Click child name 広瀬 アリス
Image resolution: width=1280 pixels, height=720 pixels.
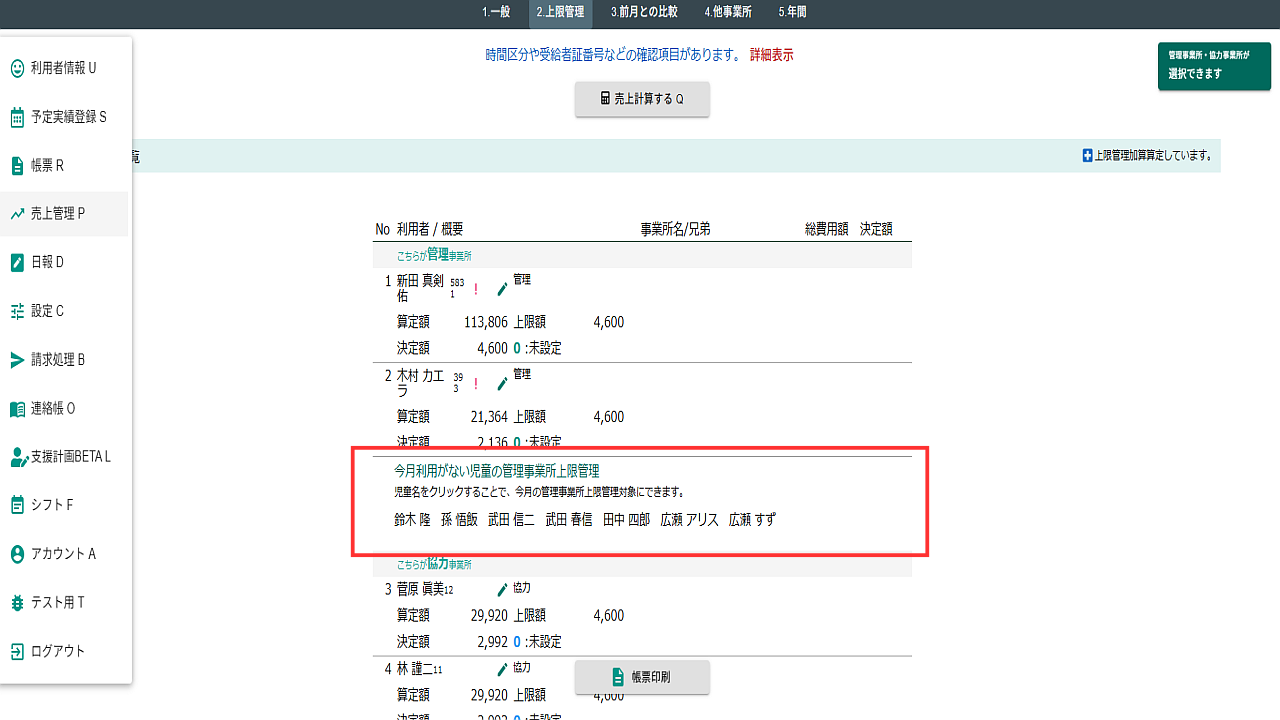[689, 520]
